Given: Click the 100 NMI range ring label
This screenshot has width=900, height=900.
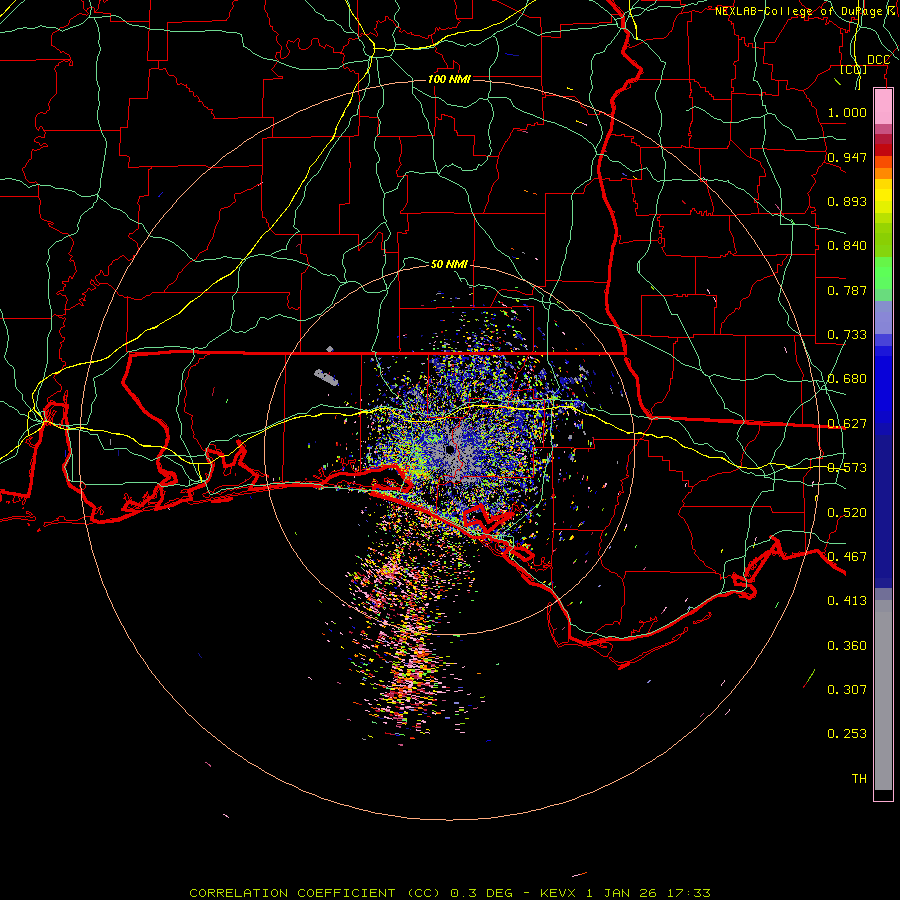Looking at the screenshot, I should pos(449,79).
